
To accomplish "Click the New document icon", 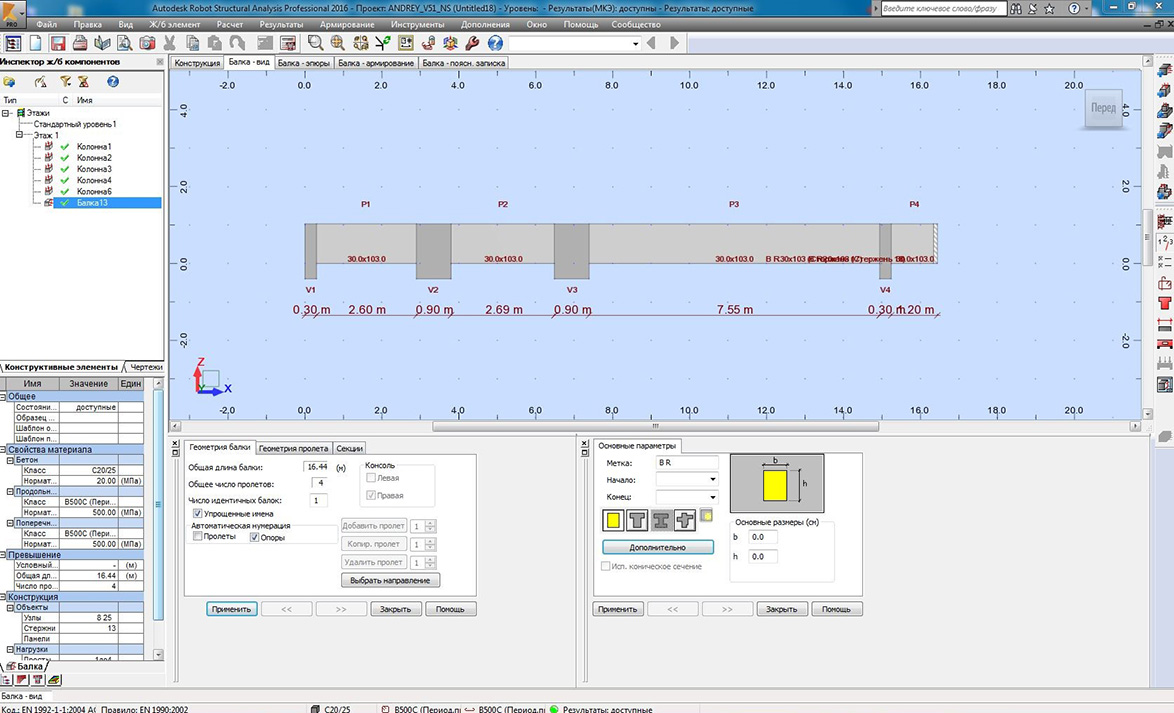I will [x=35, y=43].
